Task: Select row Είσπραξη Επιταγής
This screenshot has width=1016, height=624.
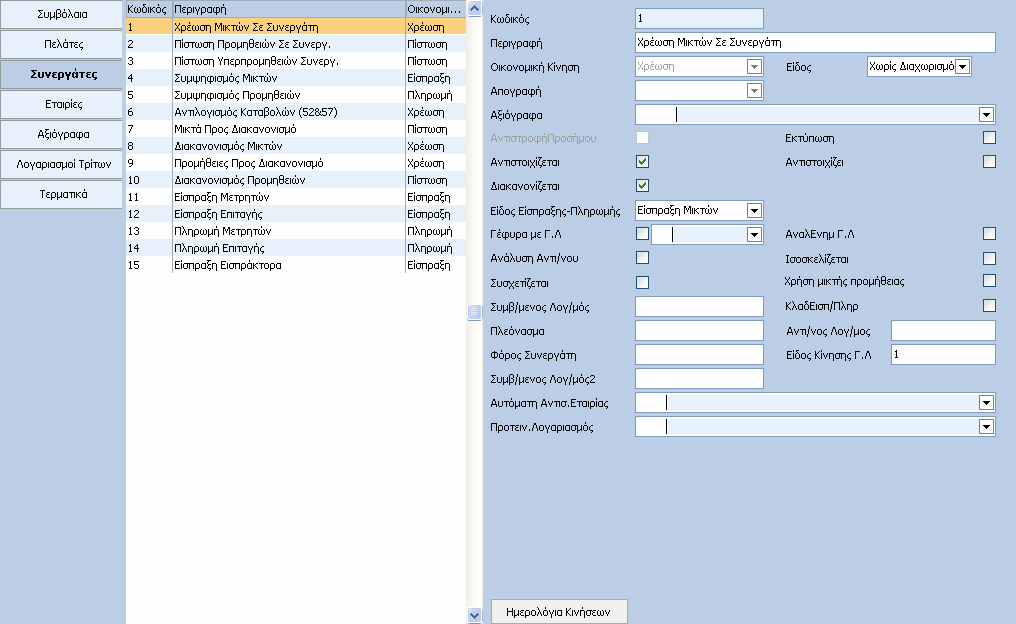Action: point(295,214)
